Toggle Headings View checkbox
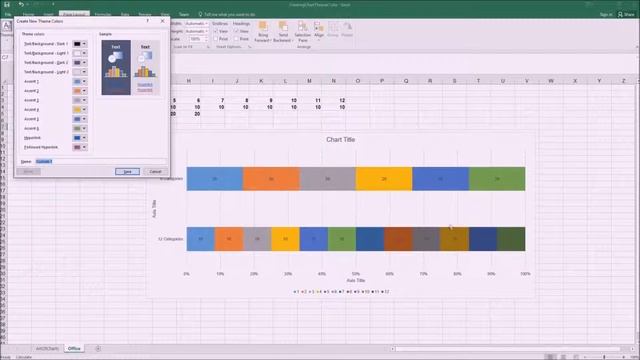Viewport: 640px width, 360px height. pos(236,31)
